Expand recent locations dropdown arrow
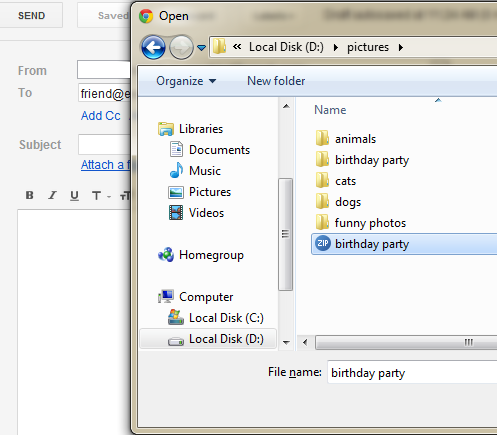The width and height of the screenshot is (497, 435). (201, 48)
